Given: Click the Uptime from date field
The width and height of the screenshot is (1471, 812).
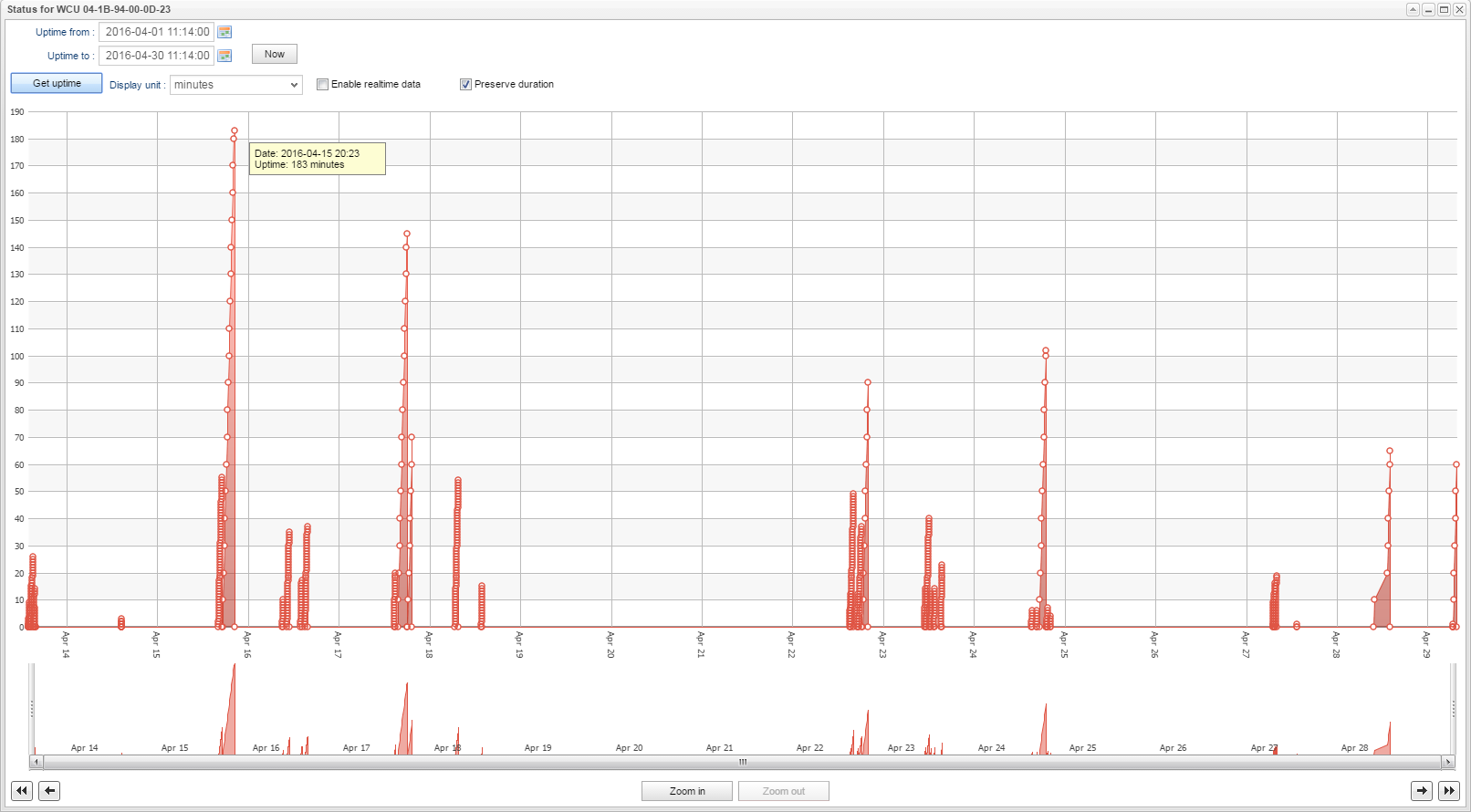Looking at the screenshot, I should [156, 32].
